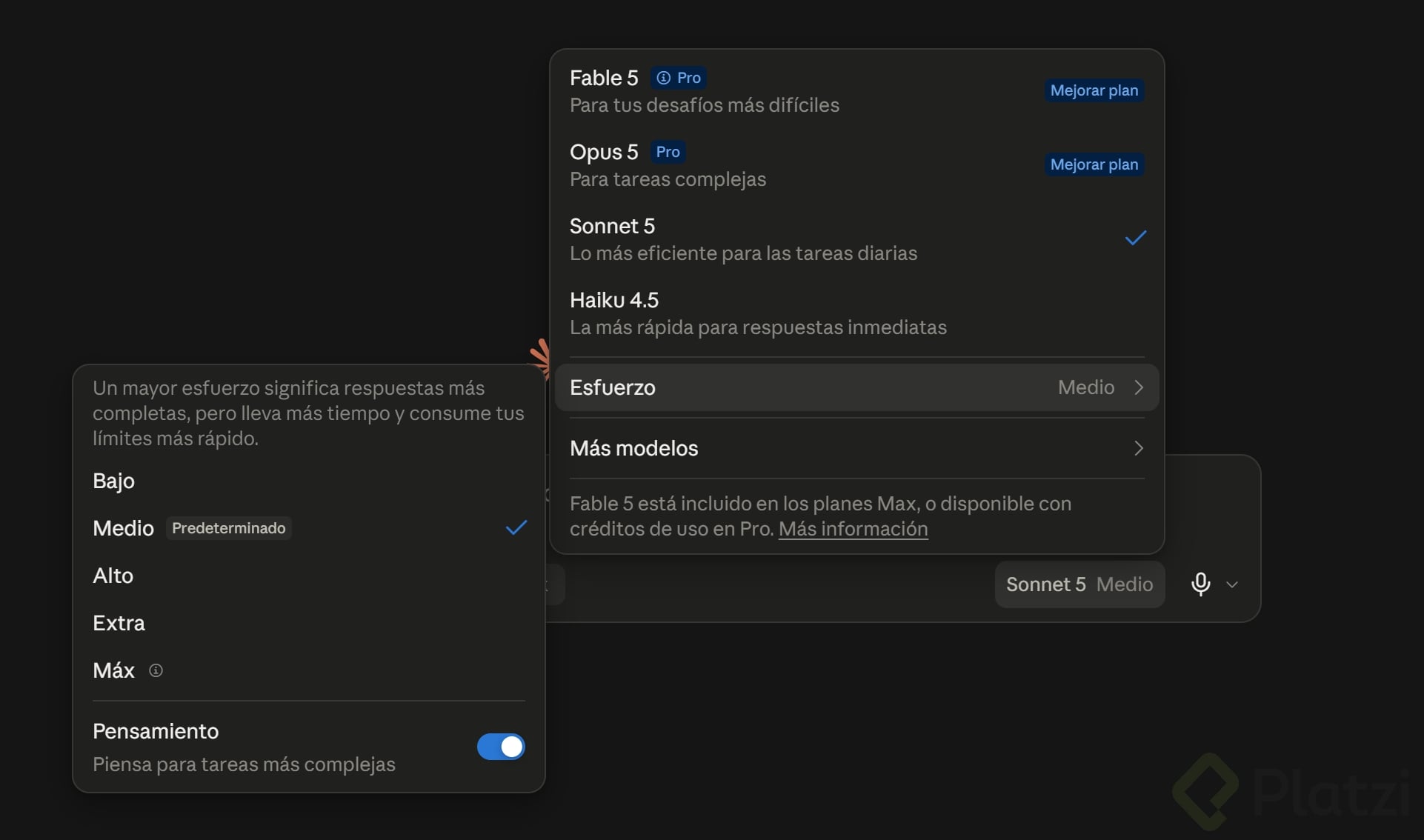1424x840 pixels.
Task: Expand the Más modelos submenu
Action: [856, 448]
